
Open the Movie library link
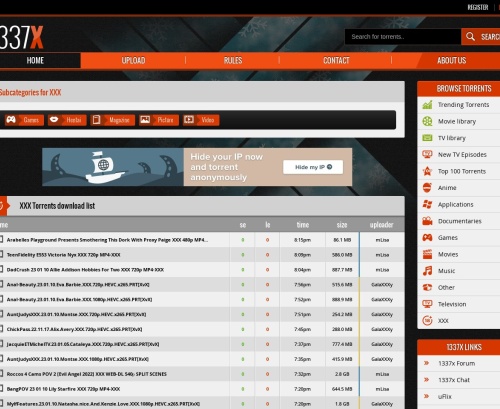click(457, 121)
